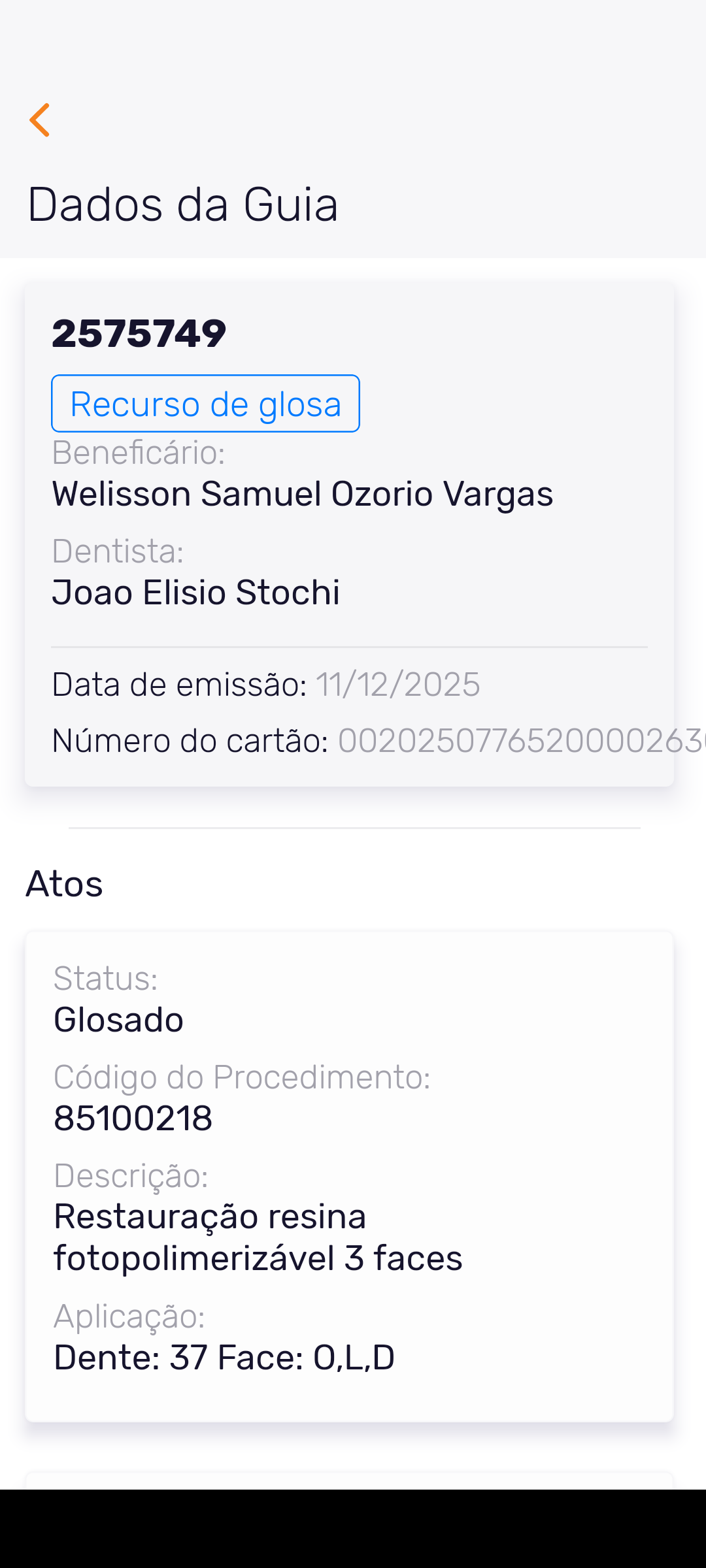
Task: Tap the Atos section heading
Action: click(65, 884)
